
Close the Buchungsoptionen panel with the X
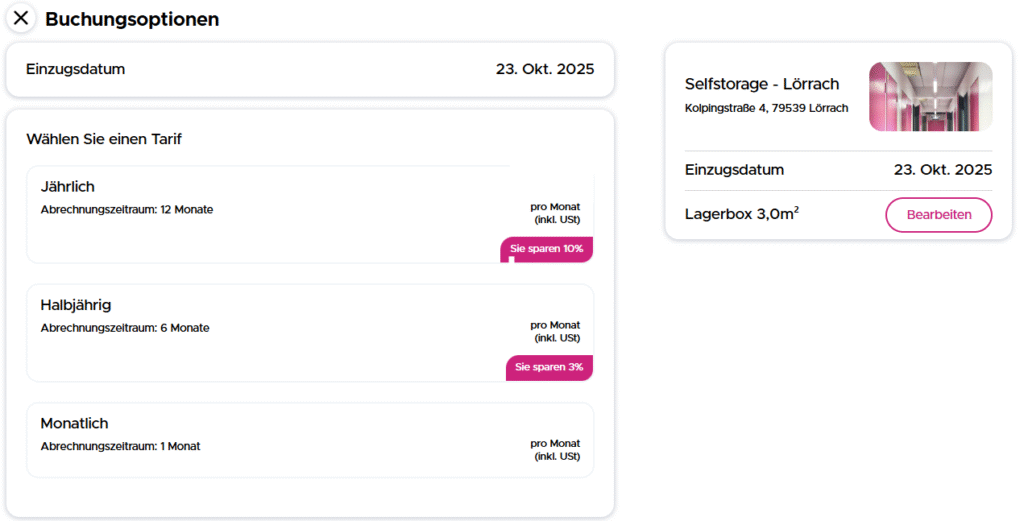(x=21, y=18)
